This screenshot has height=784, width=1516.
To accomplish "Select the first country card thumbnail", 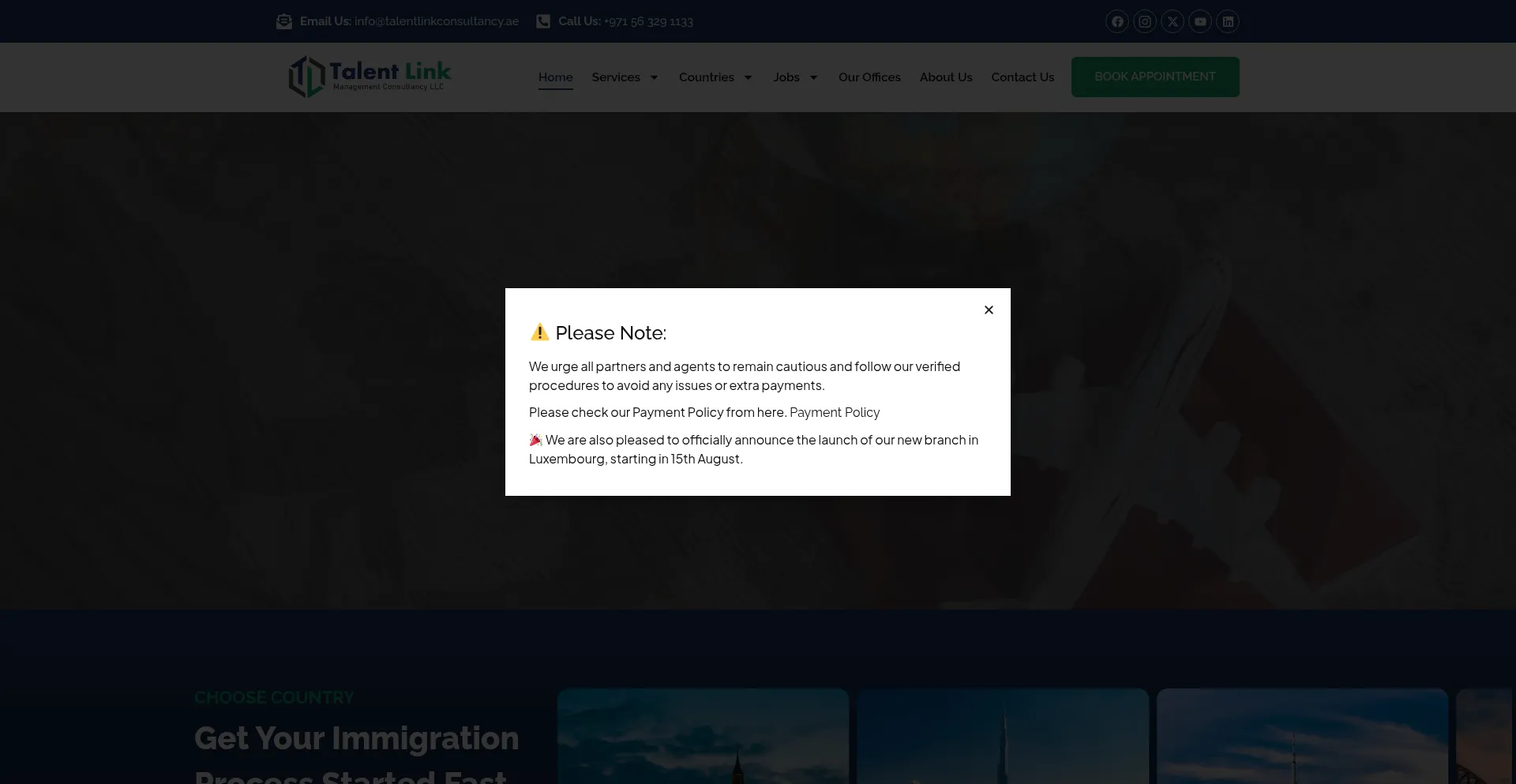I will [x=703, y=736].
